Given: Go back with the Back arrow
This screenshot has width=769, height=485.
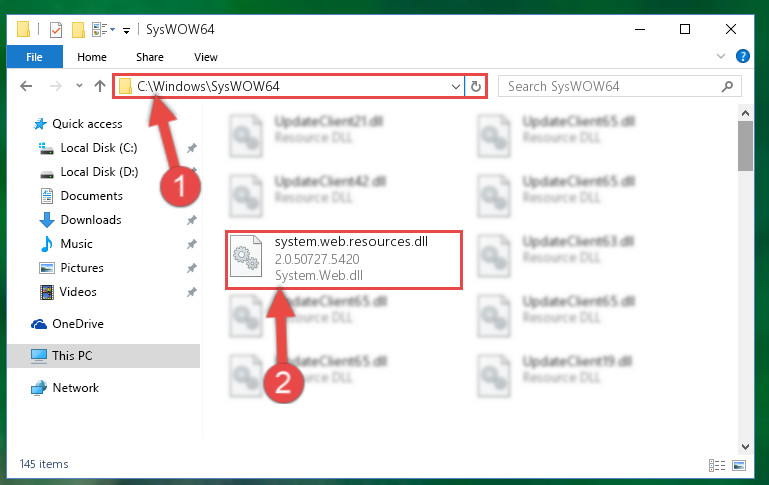Looking at the screenshot, I should [26, 86].
